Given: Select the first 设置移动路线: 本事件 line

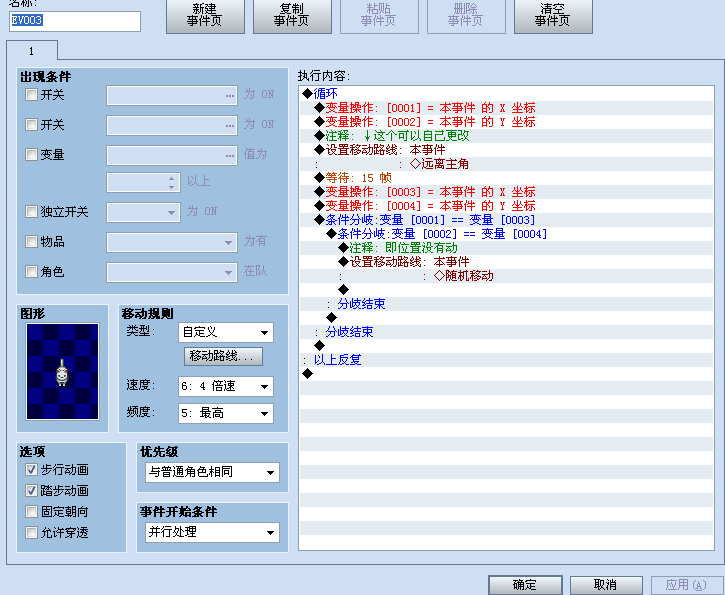Looking at the screenshot, I should coord(506,150).
